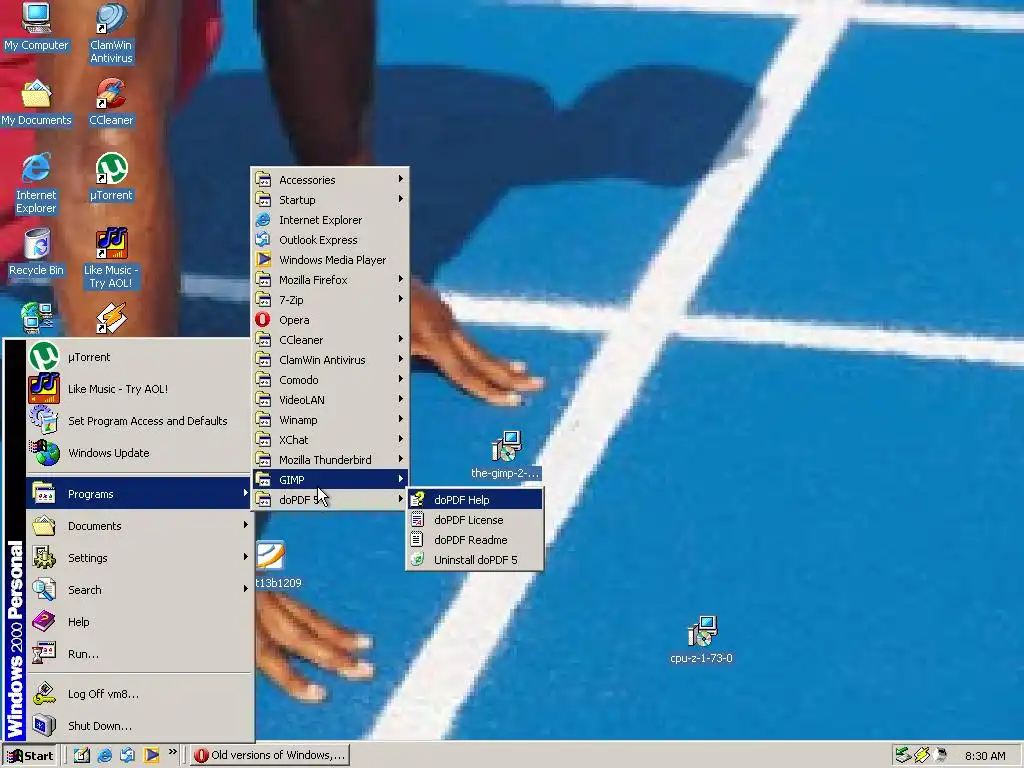Expand Documents submenu in Start menu
Viewport: 1024px width, 768px height.
click(x=138, y=526)
